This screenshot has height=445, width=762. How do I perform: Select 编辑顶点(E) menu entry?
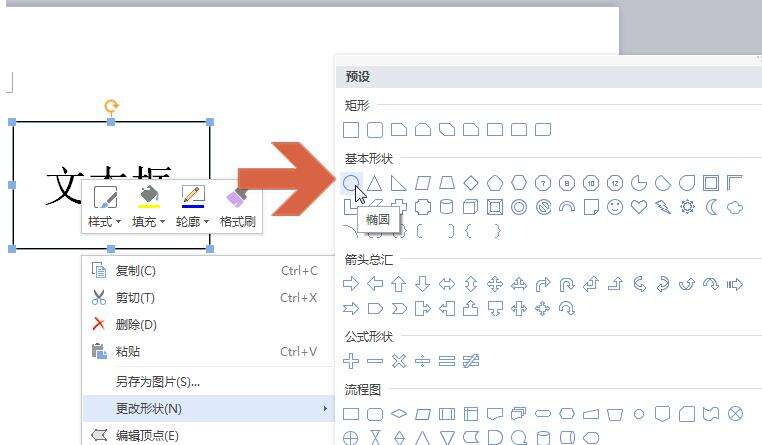click(x=207, y=435)
